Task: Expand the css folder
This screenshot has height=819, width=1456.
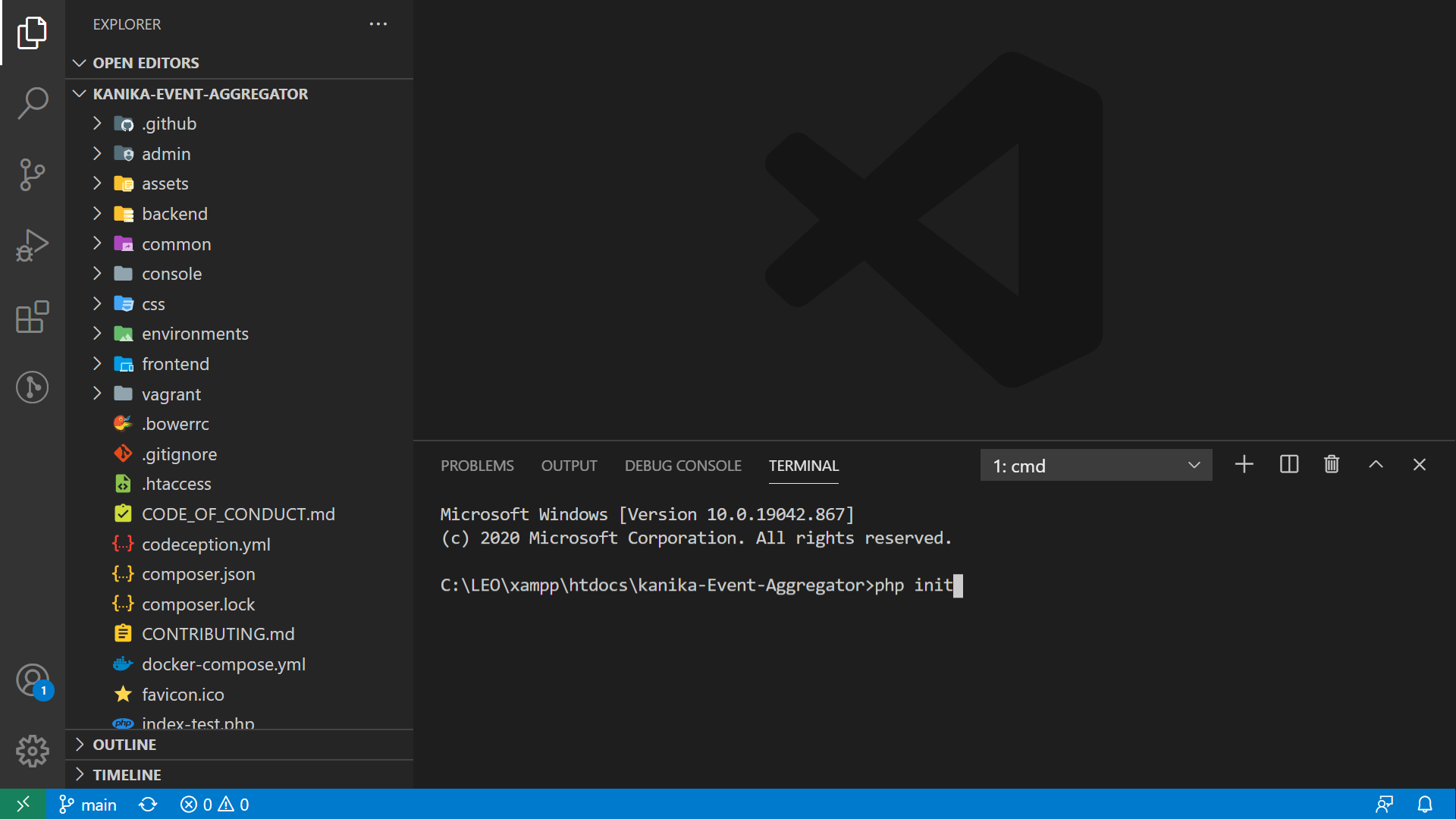Action: [239, 304]
